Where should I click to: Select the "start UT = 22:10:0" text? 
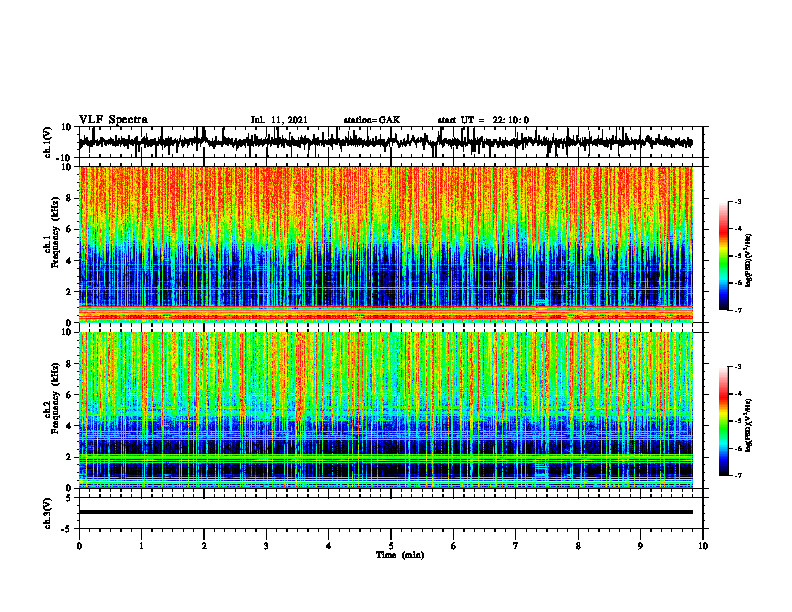coord(483,120)
